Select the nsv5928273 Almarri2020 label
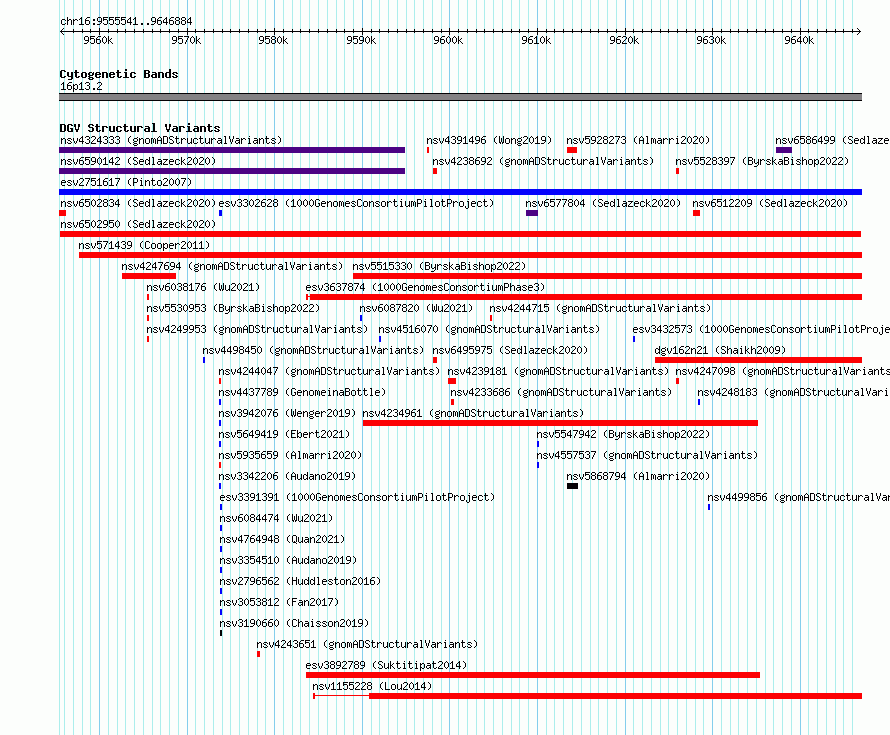The image size is (890, 735). click(638, 140)
